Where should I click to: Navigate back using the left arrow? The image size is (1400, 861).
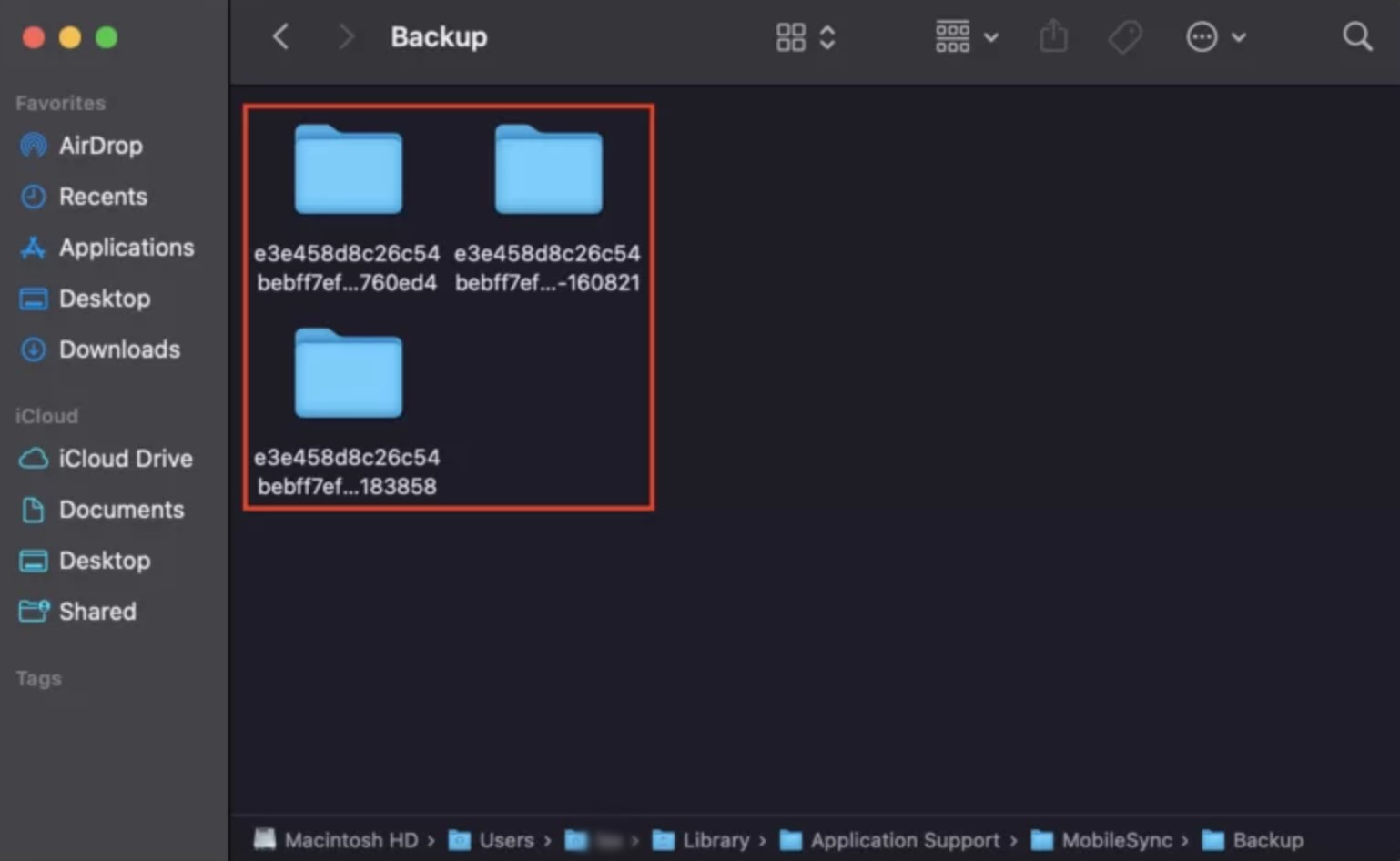point(280,36)
